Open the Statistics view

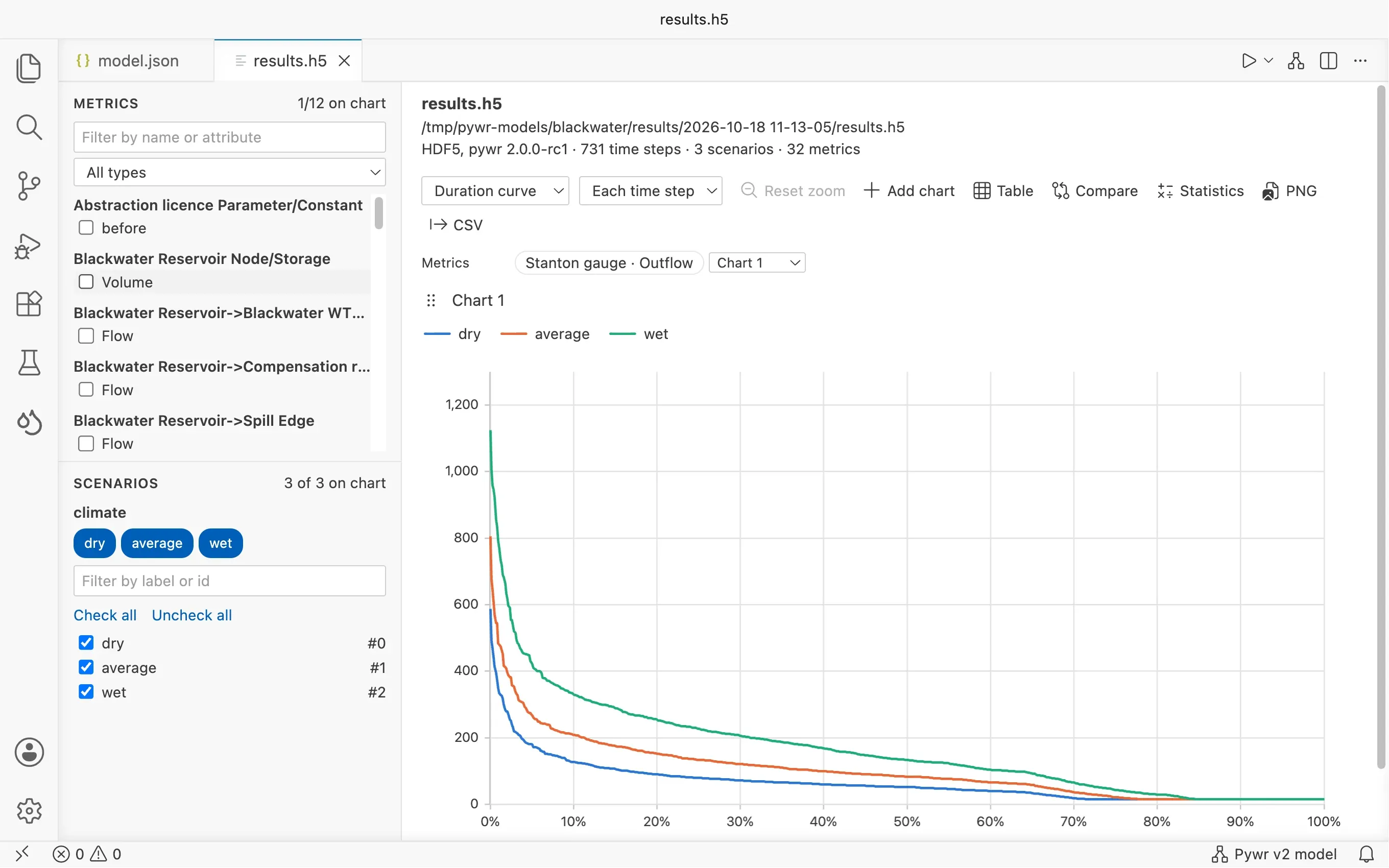1201,190
